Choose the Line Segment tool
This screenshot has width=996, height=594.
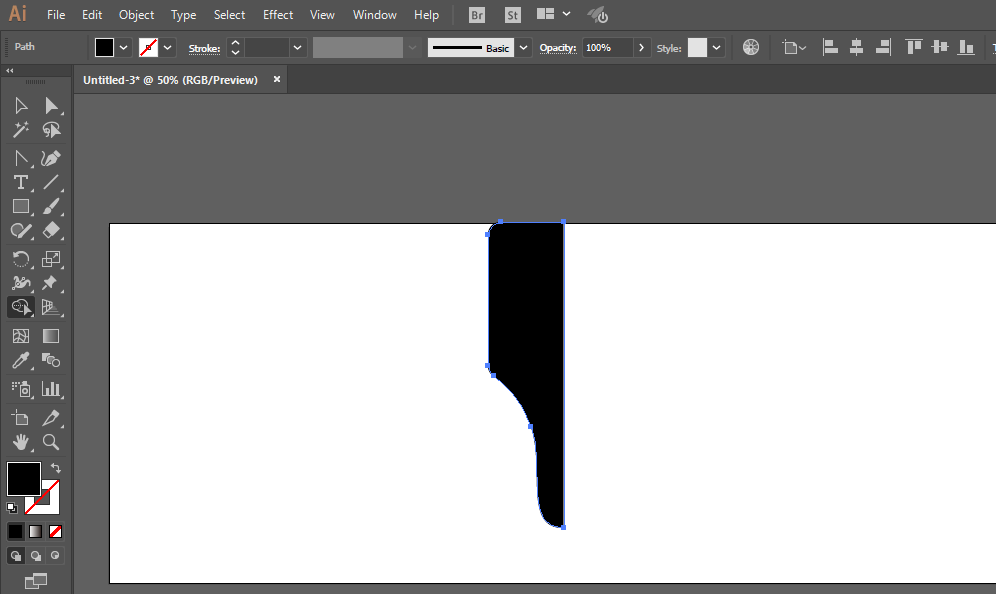pos(51,182)
